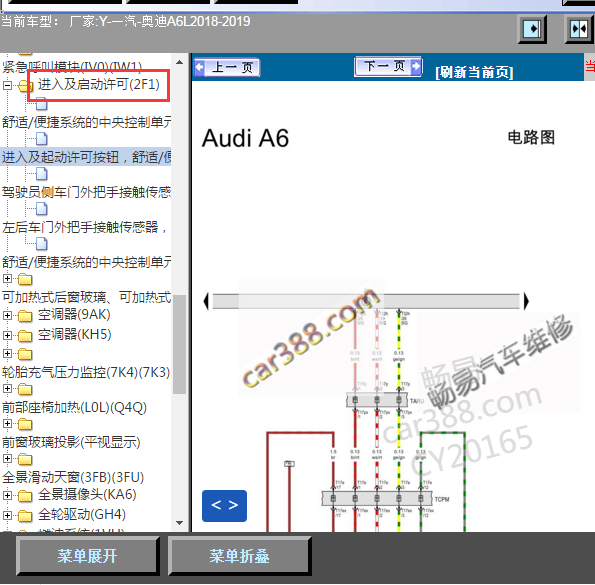Image resolution: width=595 pixels, height=585 pixels.
Task: Click the 菜单展开 button
Action: click(87, 556)
